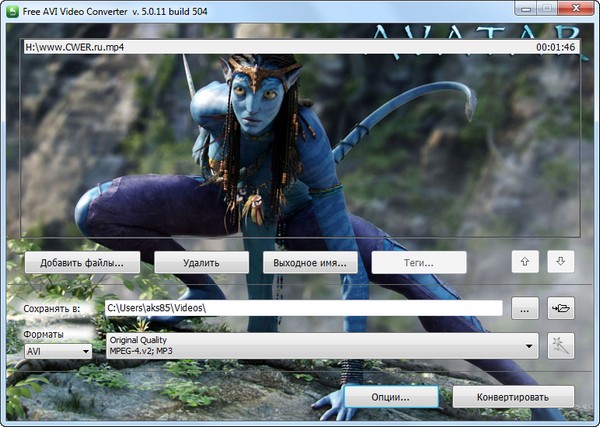
Task: Move selected file up with arrow button
Action: pyautogui.click(x=525, y=262)
